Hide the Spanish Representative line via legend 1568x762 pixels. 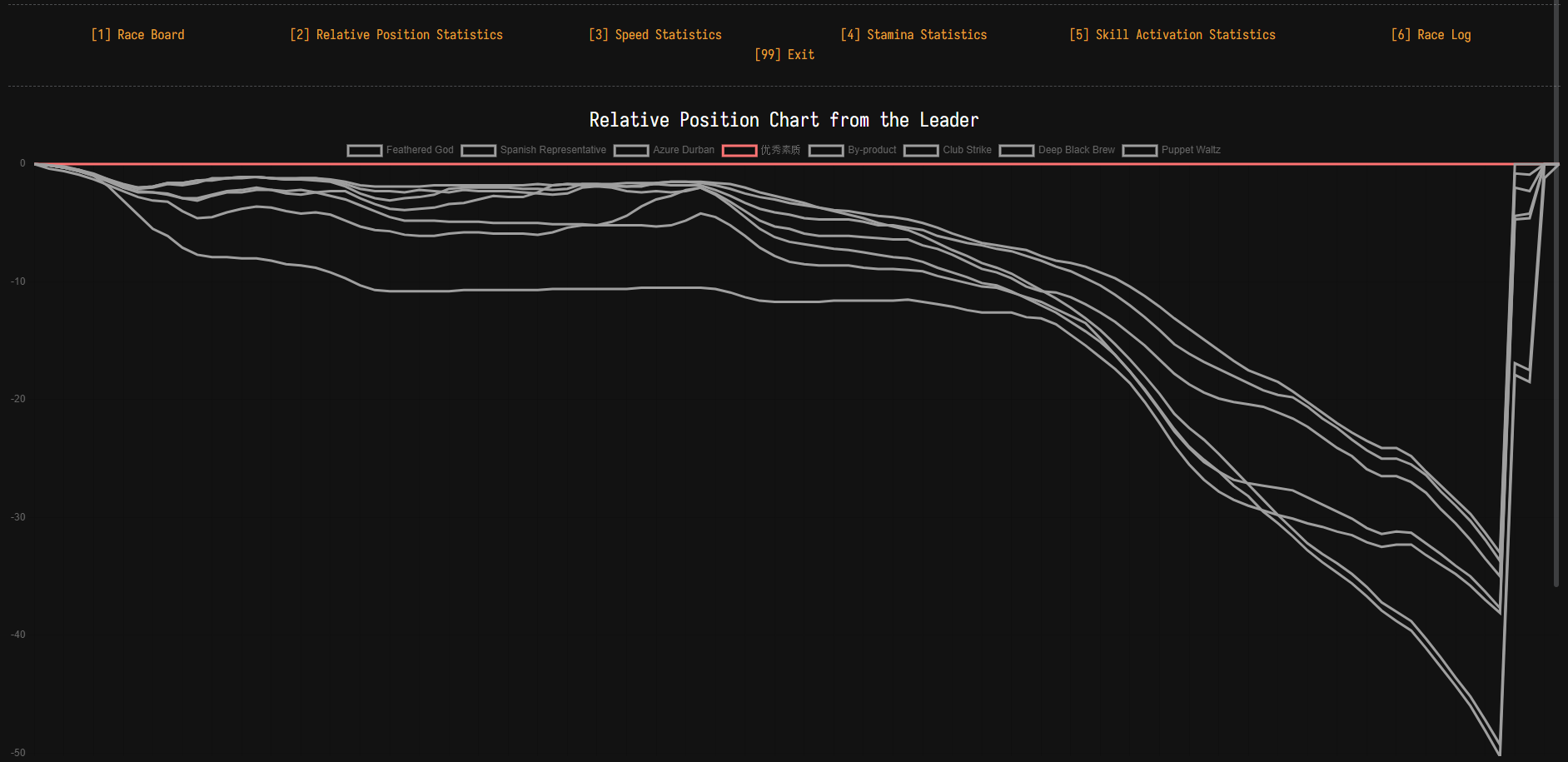534,150
